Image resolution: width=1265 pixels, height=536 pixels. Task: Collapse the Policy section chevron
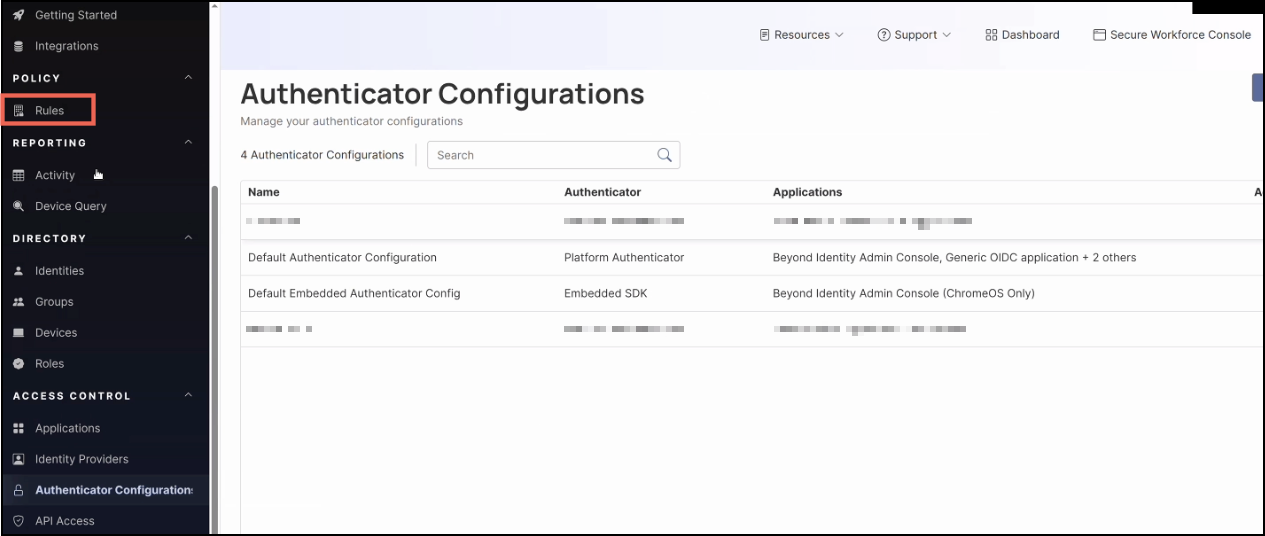pos(189,78)
